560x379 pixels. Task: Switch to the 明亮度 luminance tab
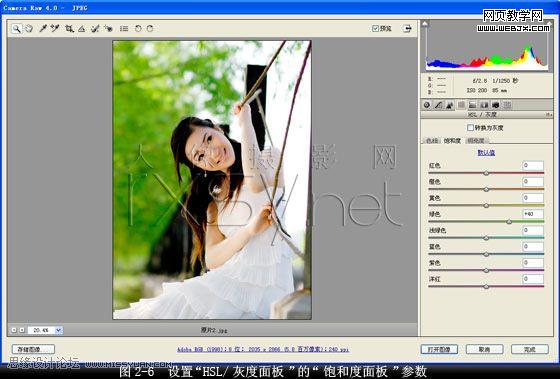[476, 141]
